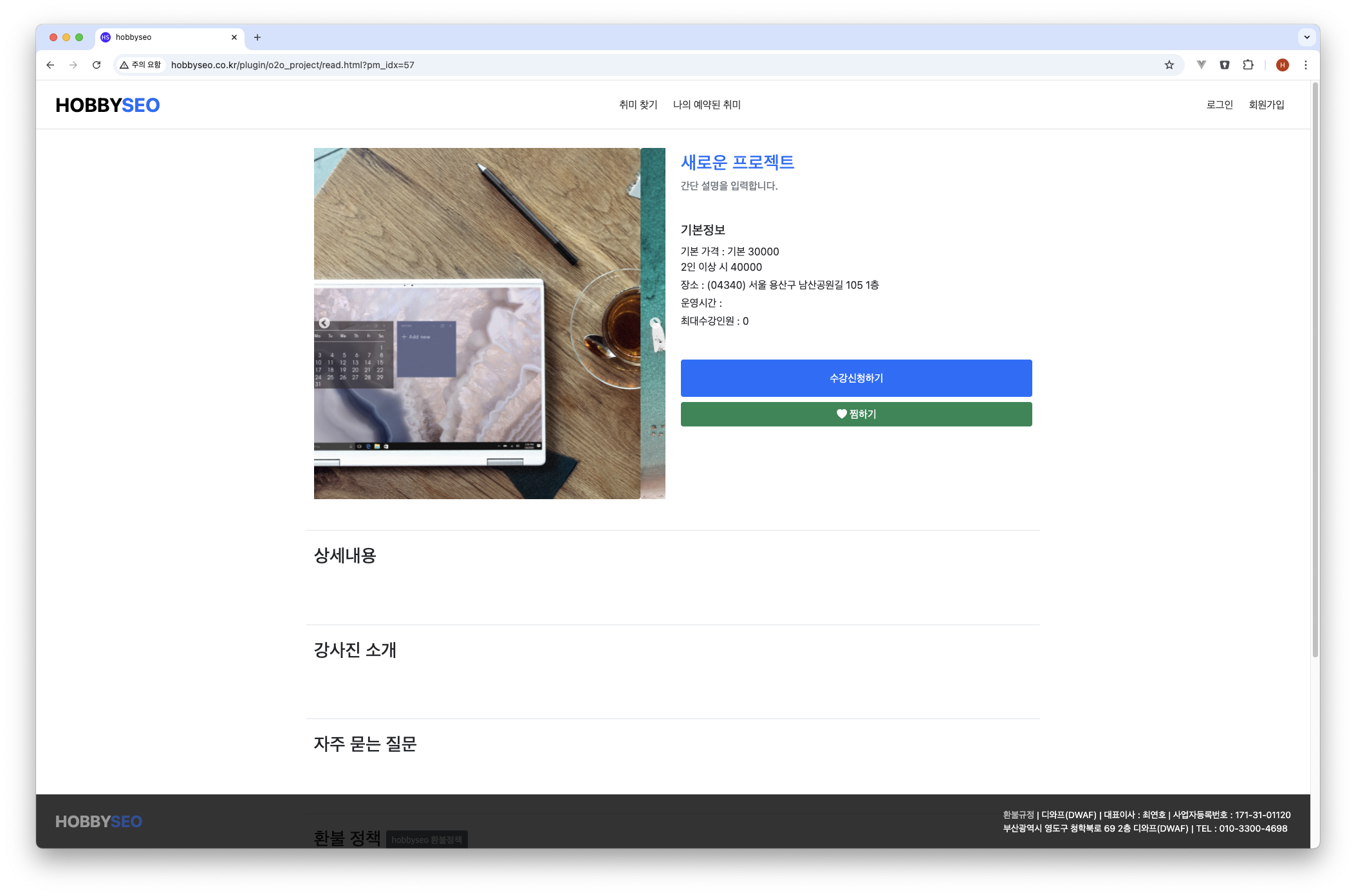
Task: Open the Chrome three-dot menu
Action: click(x=1306, y=65)
